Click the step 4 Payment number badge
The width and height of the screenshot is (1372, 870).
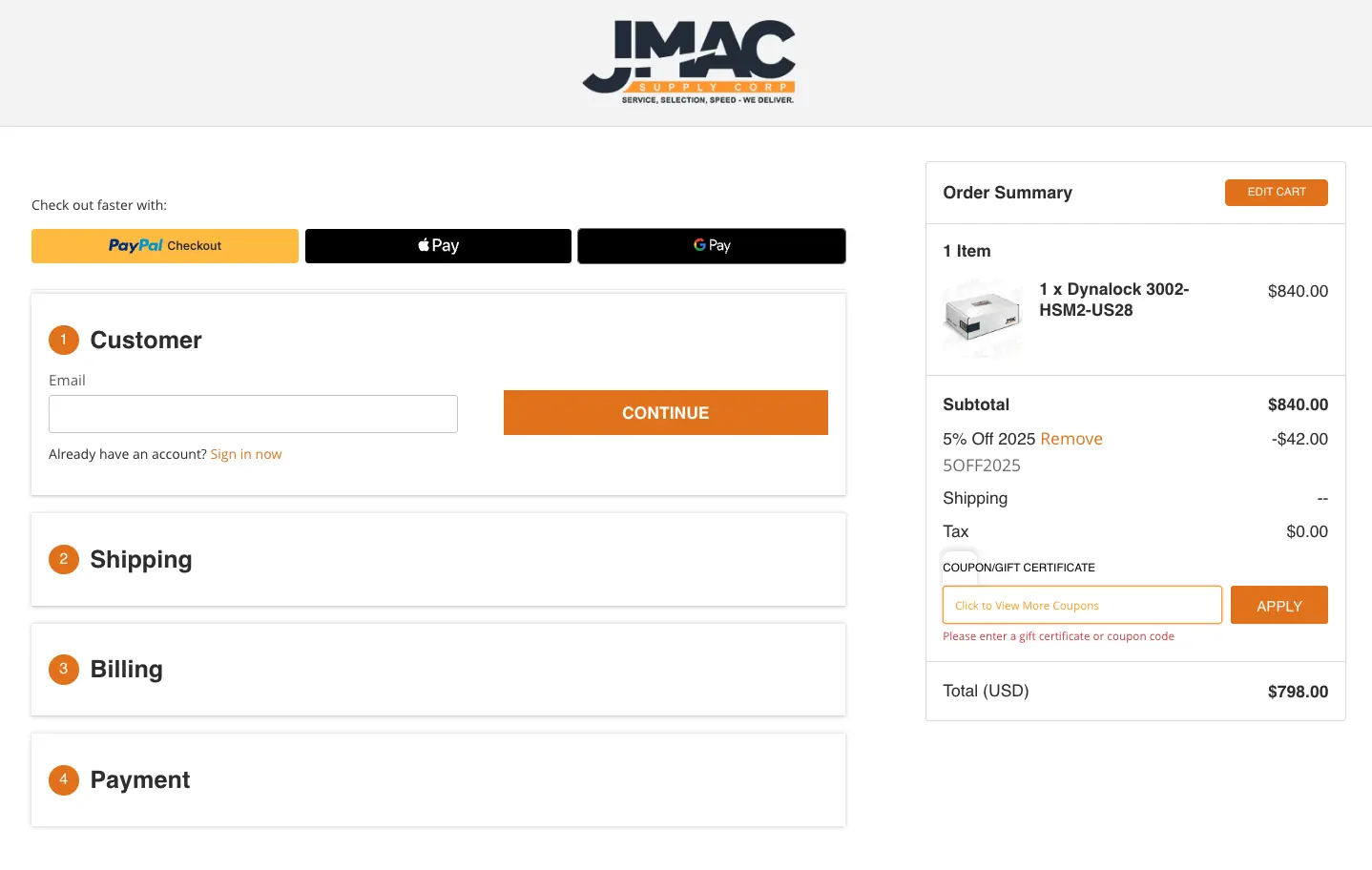click(64, 779)
